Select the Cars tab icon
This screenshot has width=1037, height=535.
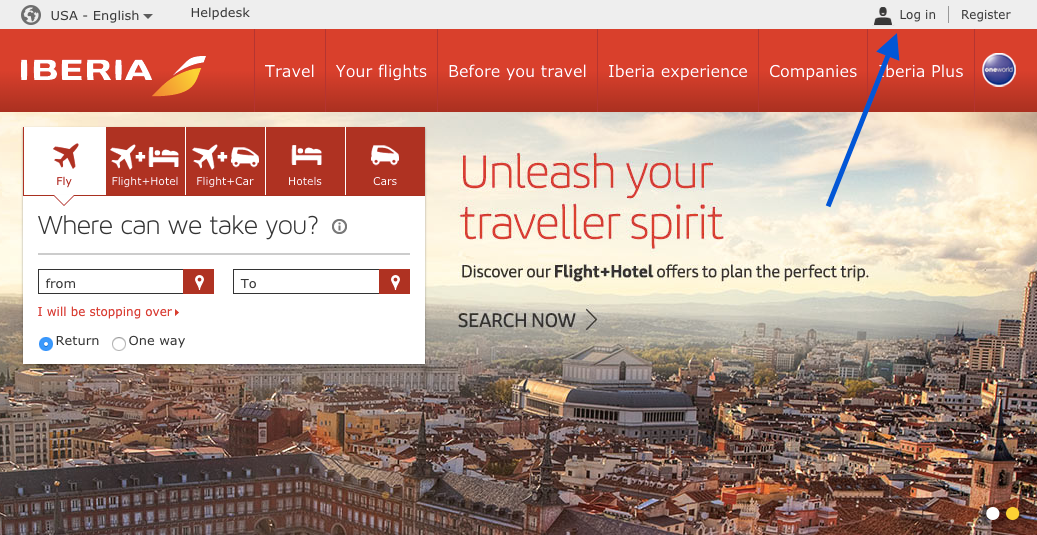(385, 156)
